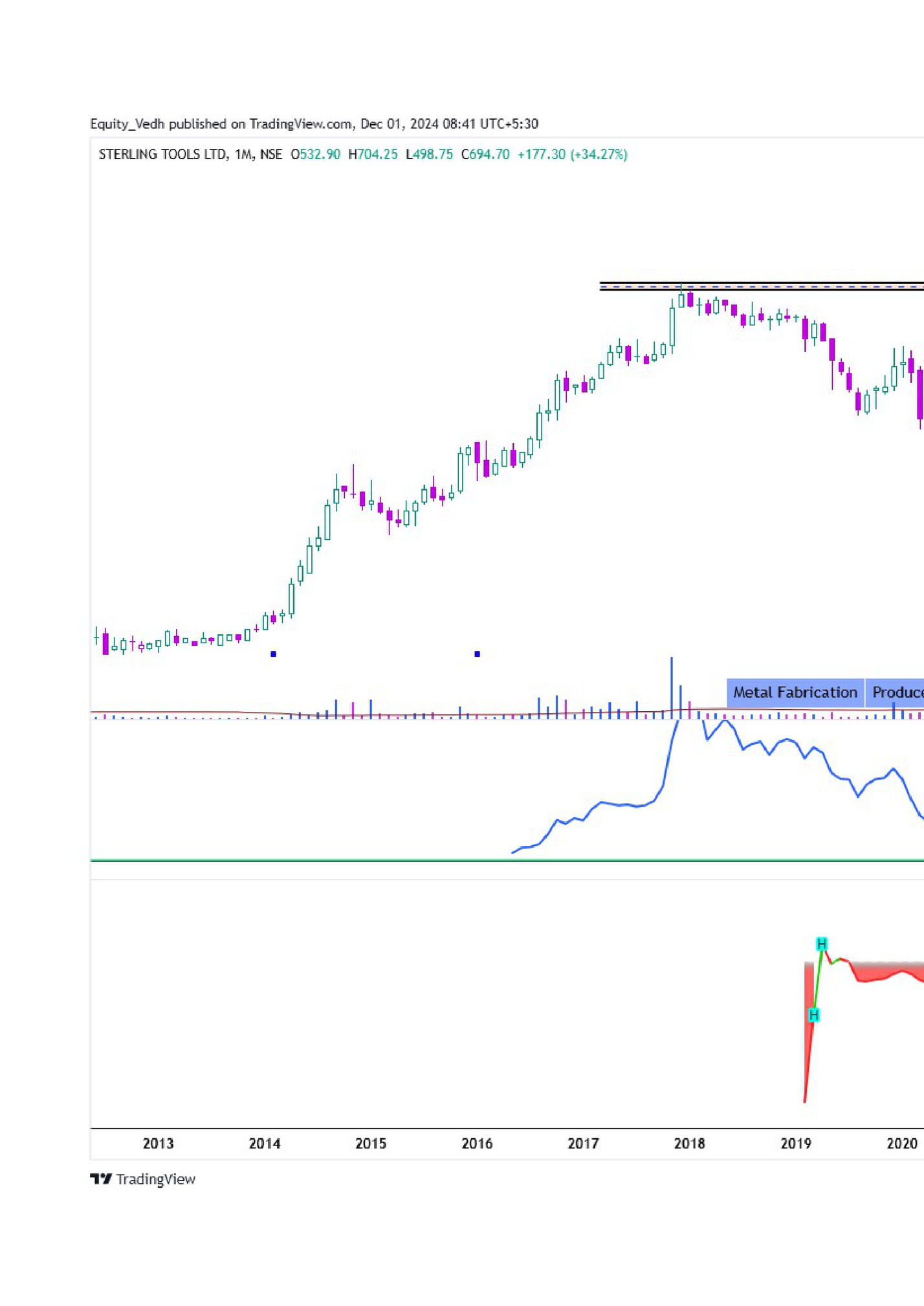
Task: Click the blue square marker below 2014 candles
Action: point(273,654)
